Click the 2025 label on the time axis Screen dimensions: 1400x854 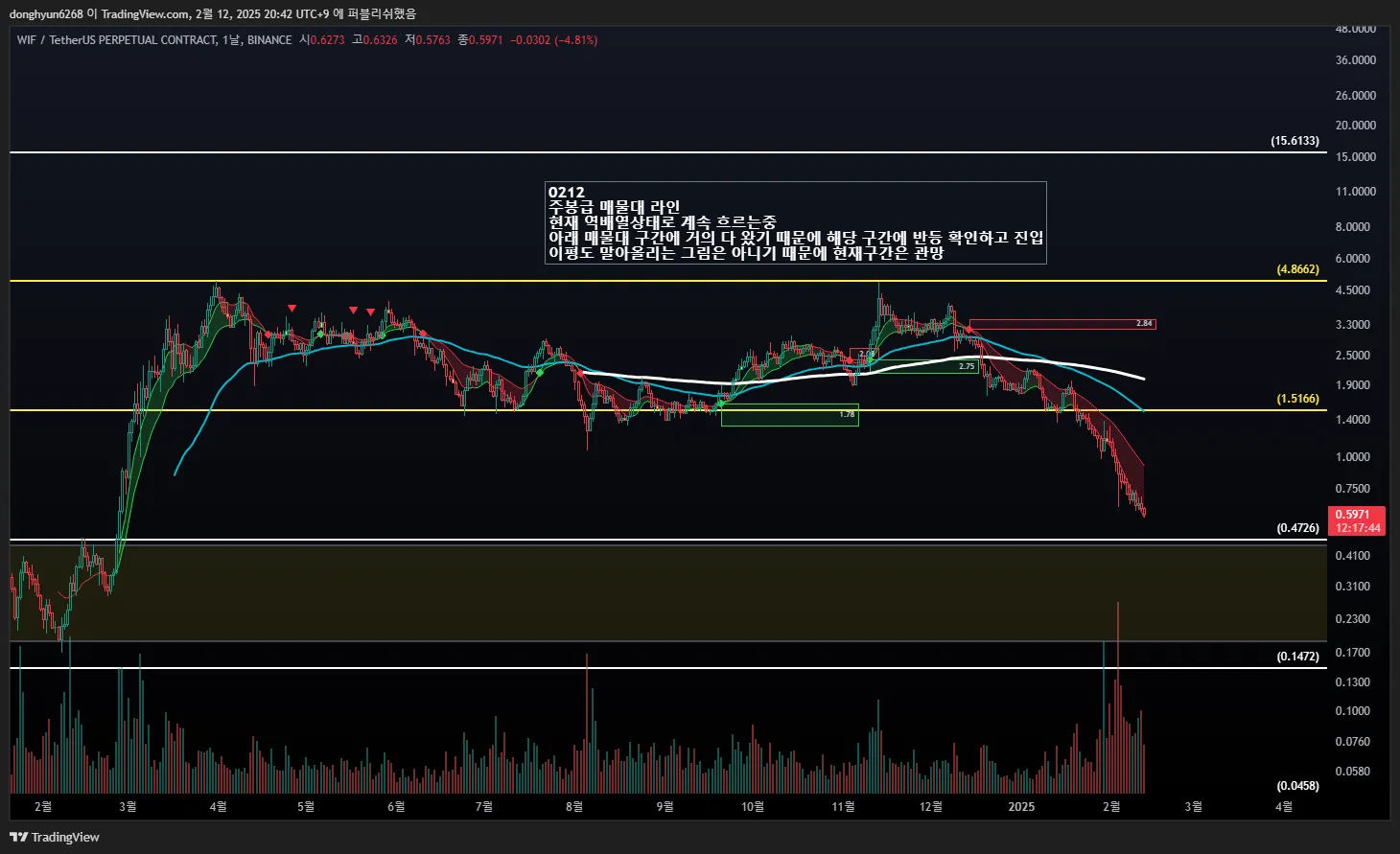[1021, 807]
